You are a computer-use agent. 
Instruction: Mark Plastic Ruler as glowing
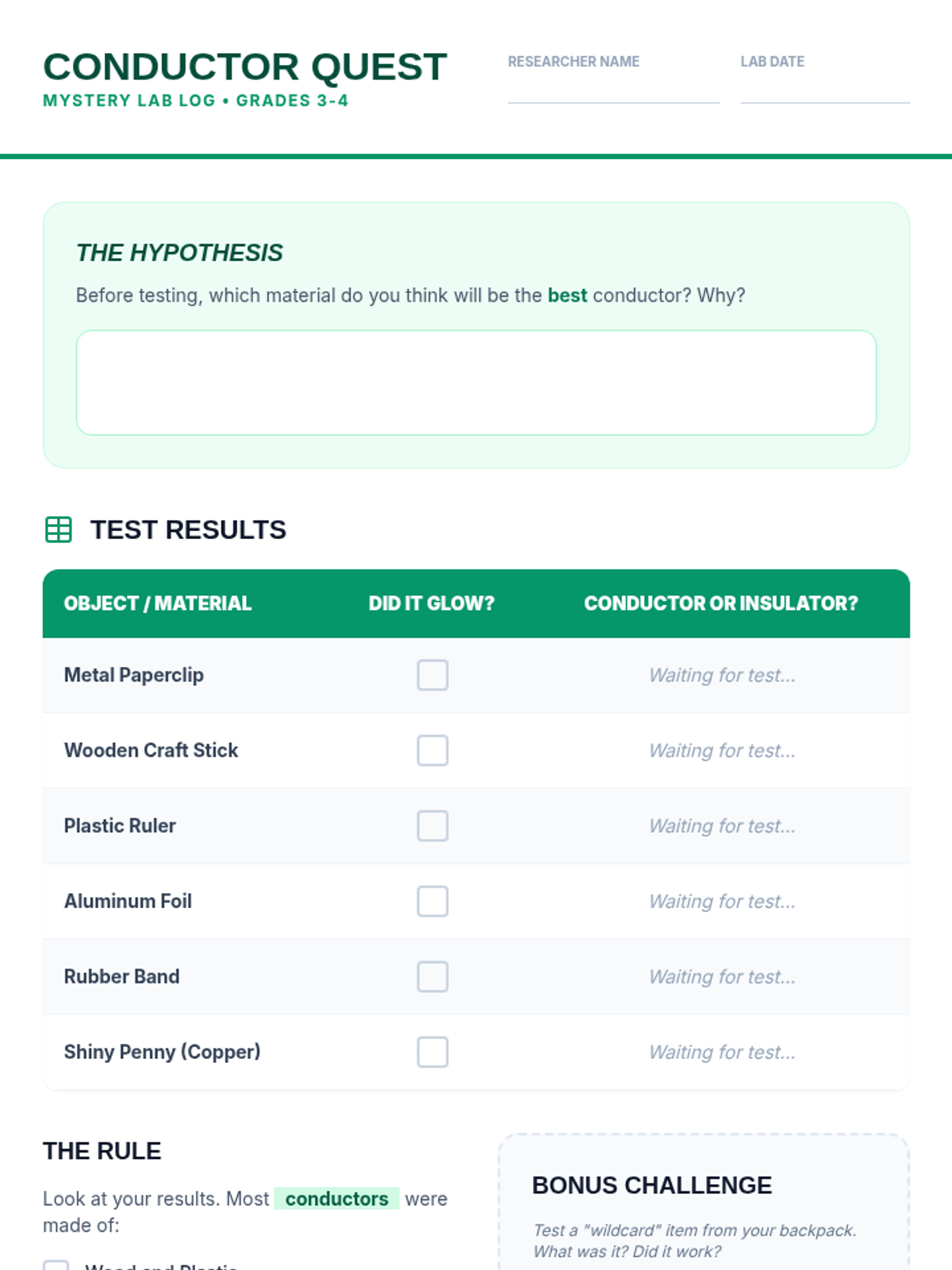pyautogui.click(x=432, y=826)
